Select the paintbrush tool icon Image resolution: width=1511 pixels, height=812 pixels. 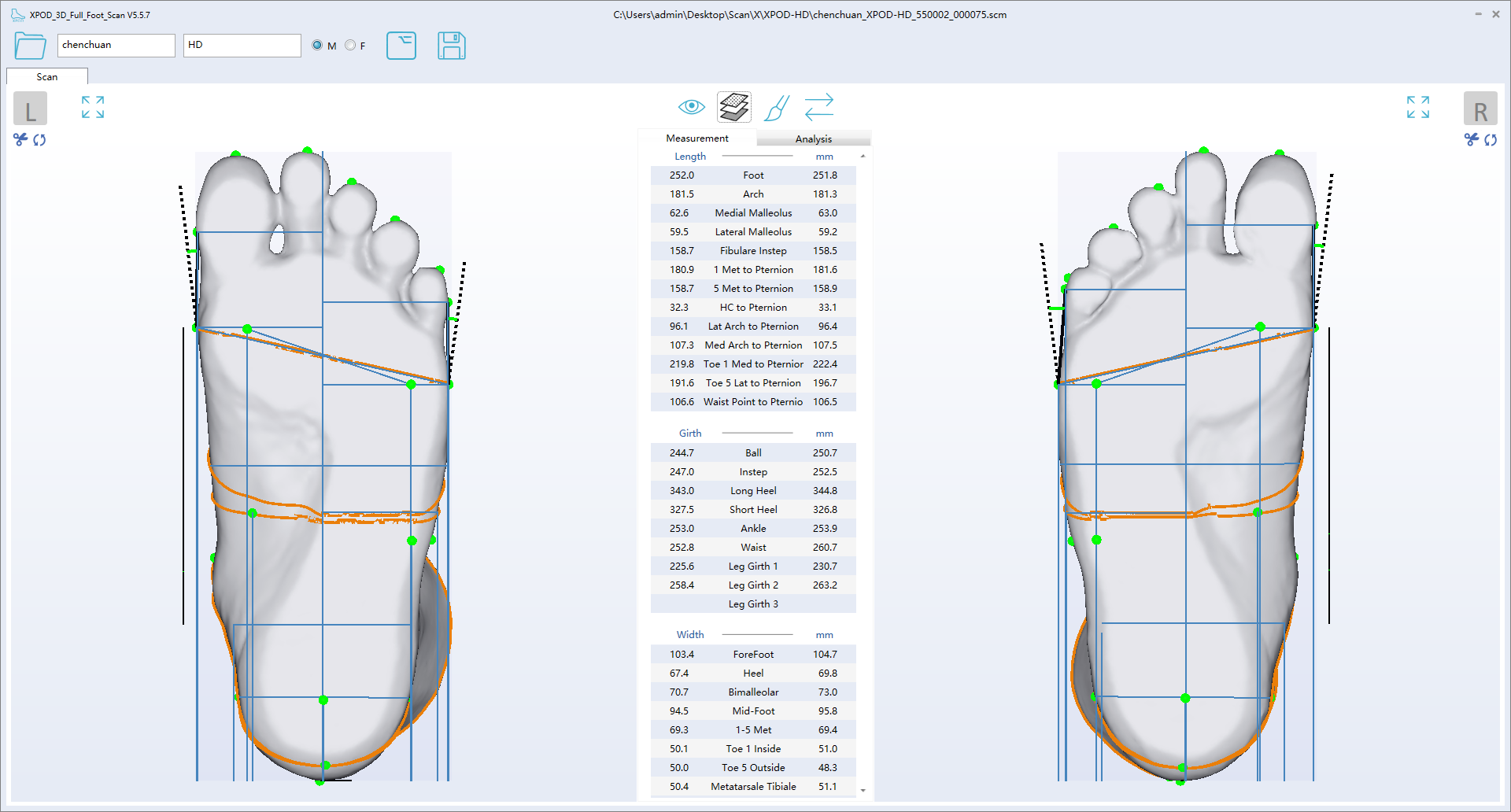[777, 108]
